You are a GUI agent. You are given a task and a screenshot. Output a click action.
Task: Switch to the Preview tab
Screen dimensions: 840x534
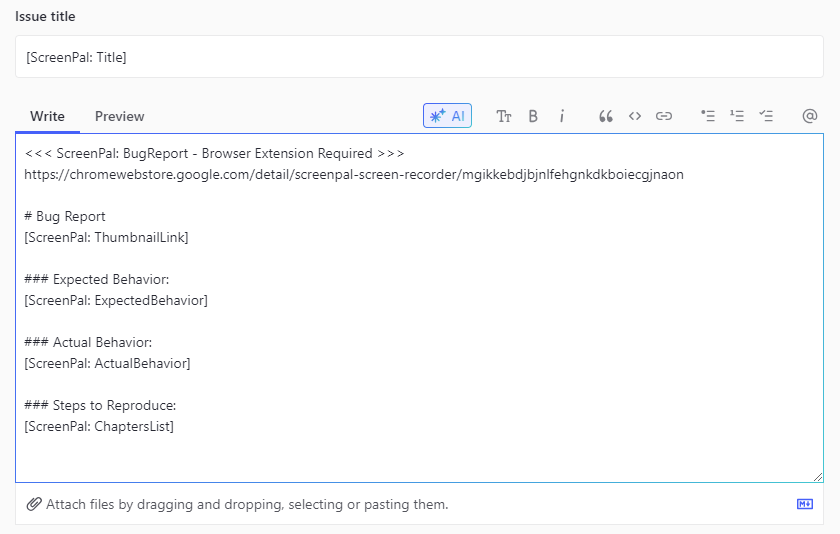pyautogui.click(x=119, y=116)
